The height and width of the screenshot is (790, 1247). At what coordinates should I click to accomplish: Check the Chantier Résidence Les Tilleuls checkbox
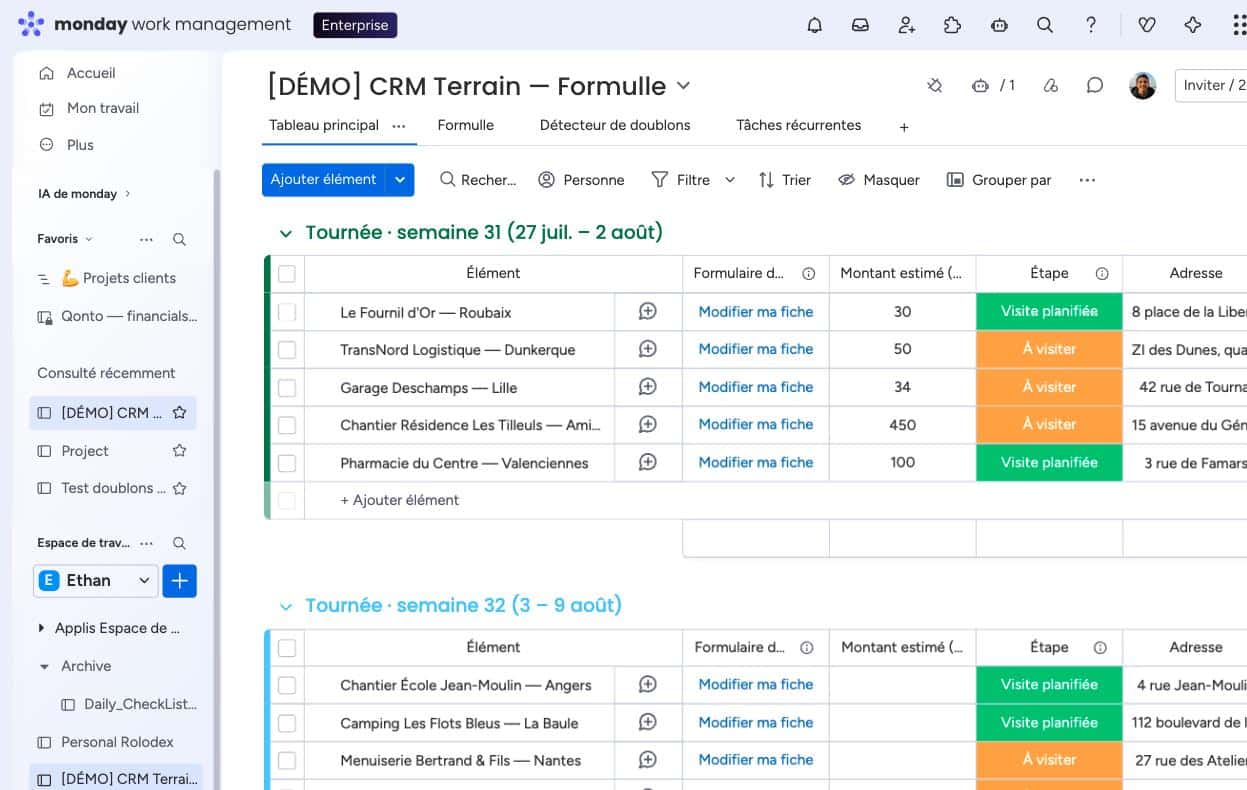point(287,425)
